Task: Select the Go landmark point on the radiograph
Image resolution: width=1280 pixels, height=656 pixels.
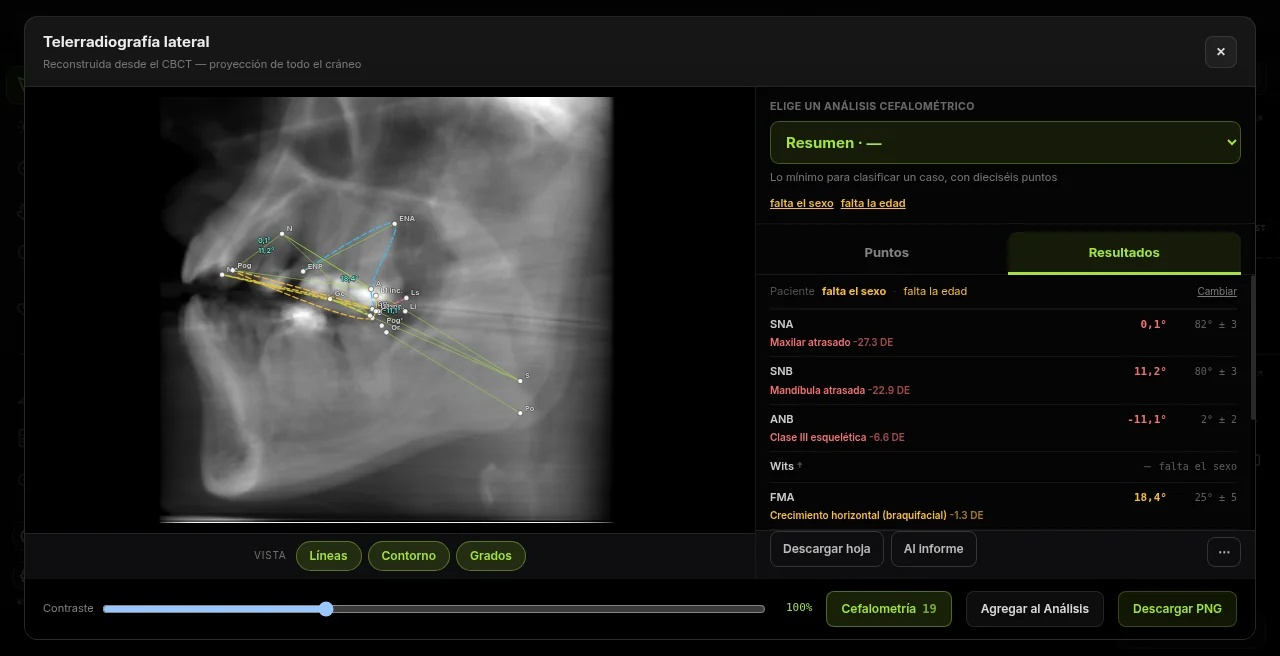Action: click(330, 298)
